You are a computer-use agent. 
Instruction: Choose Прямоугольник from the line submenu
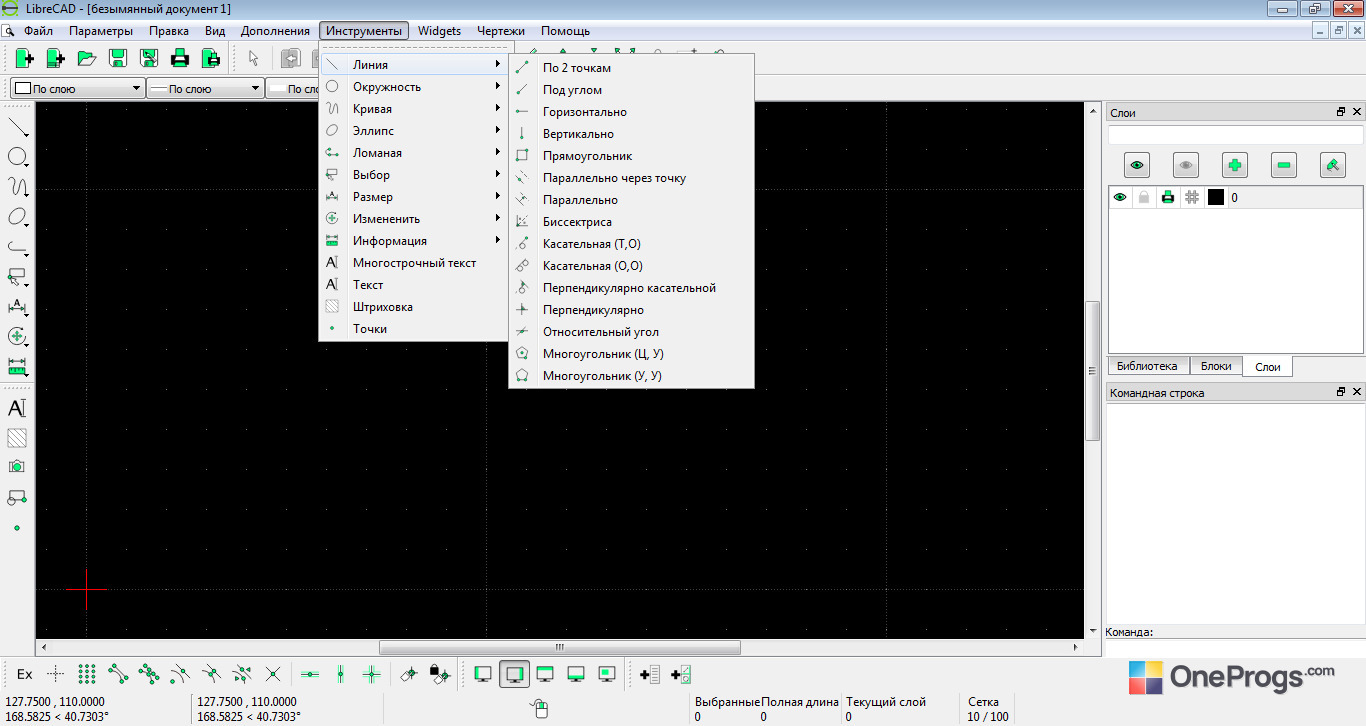coord(631,156)
